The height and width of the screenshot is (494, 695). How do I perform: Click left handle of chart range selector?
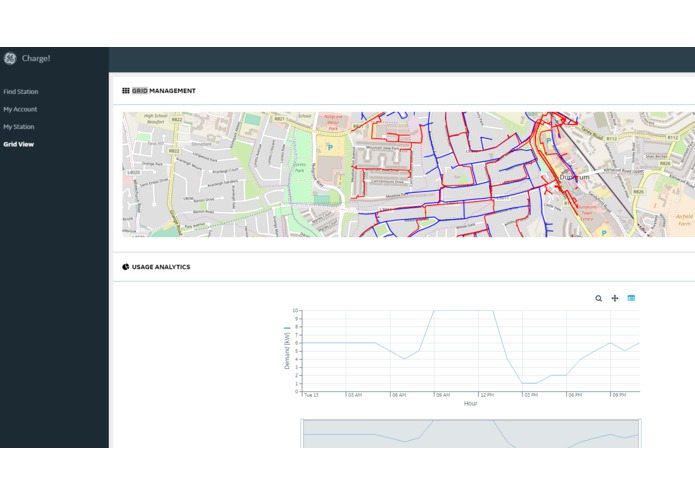coord(302,433)
